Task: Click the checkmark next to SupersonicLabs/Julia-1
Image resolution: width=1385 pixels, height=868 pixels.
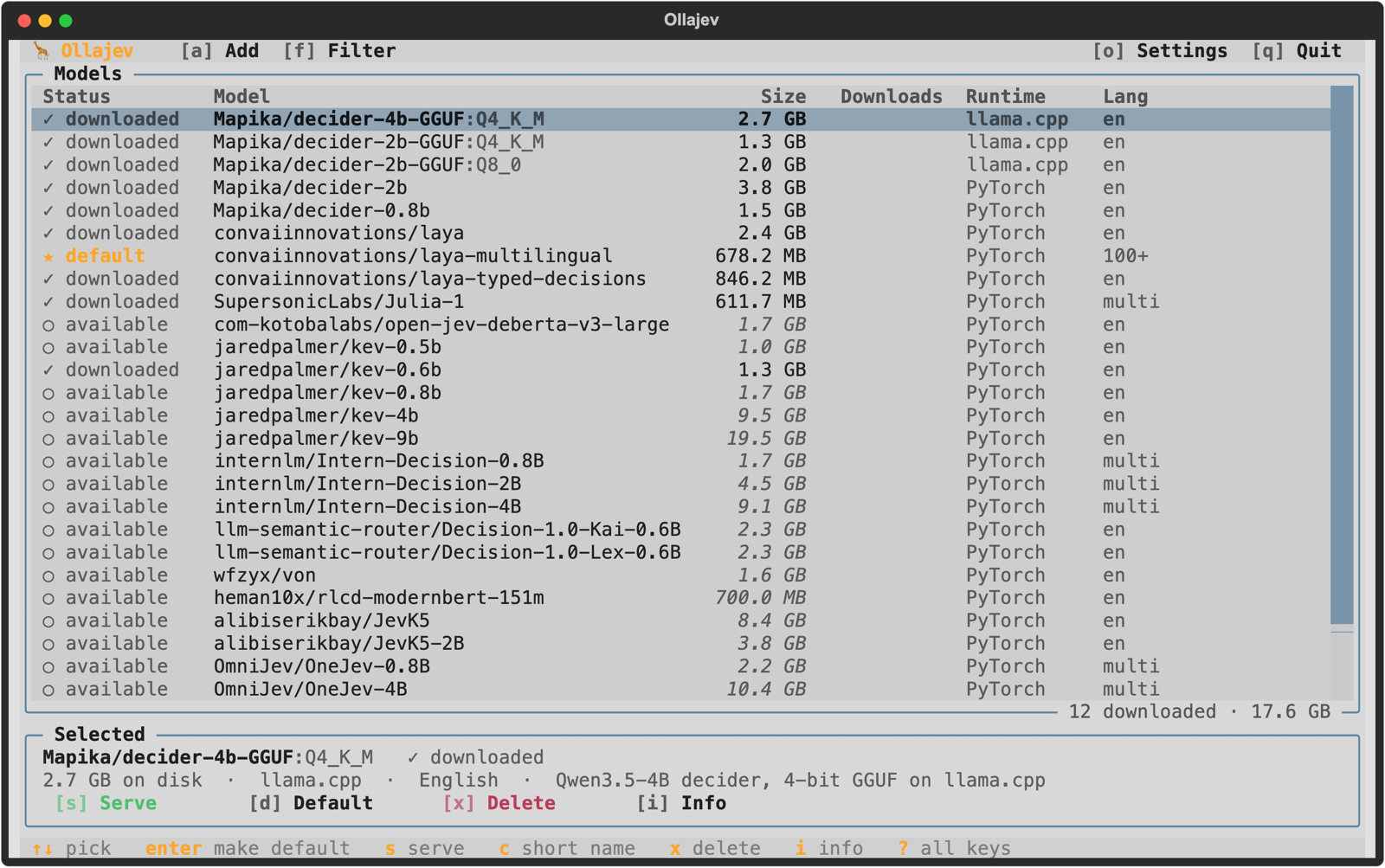Action: (x=48, y=302)
